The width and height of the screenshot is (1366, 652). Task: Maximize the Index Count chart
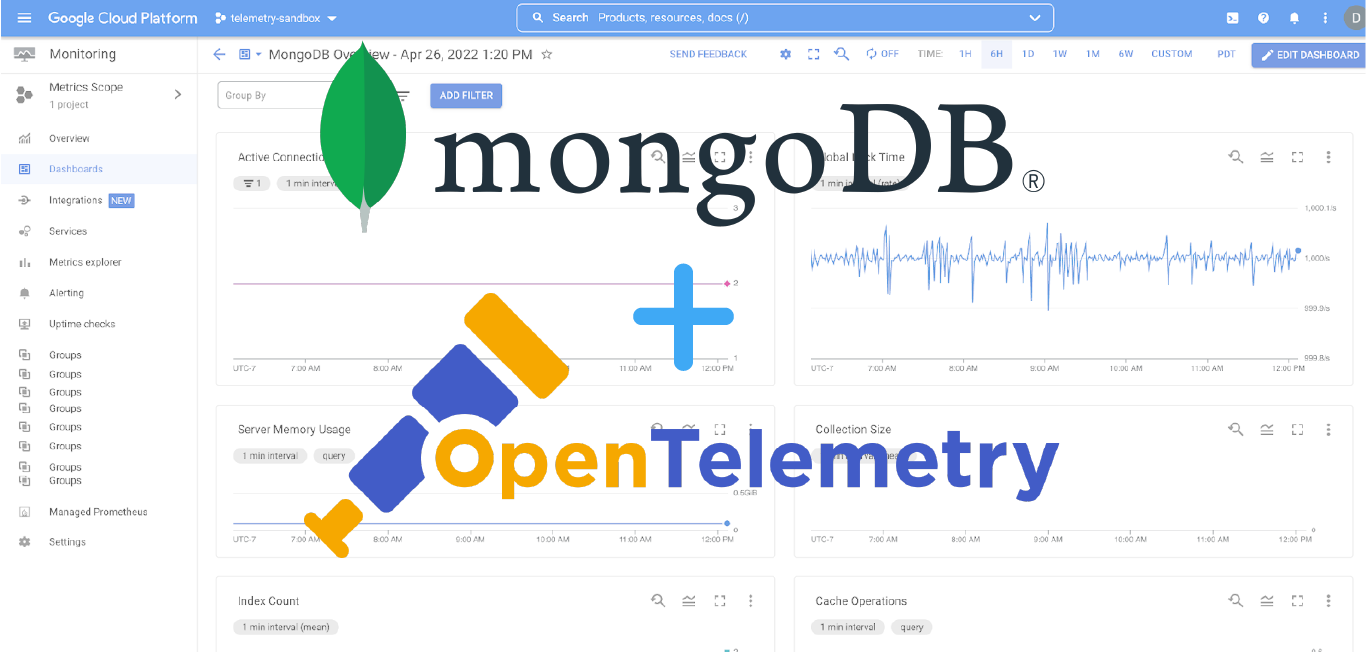(719, 601)
